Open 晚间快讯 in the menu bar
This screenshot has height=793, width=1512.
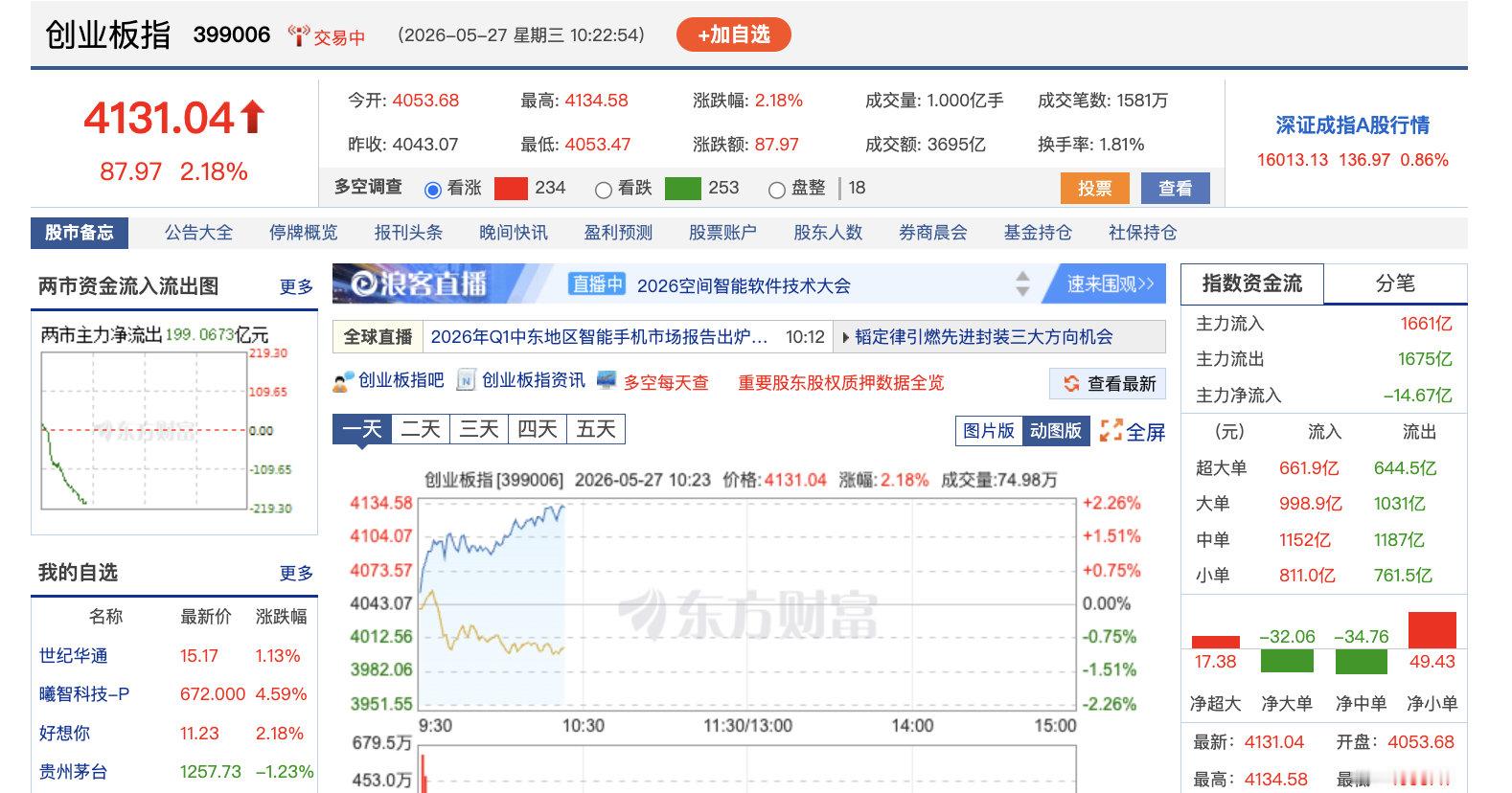[514, 233]
